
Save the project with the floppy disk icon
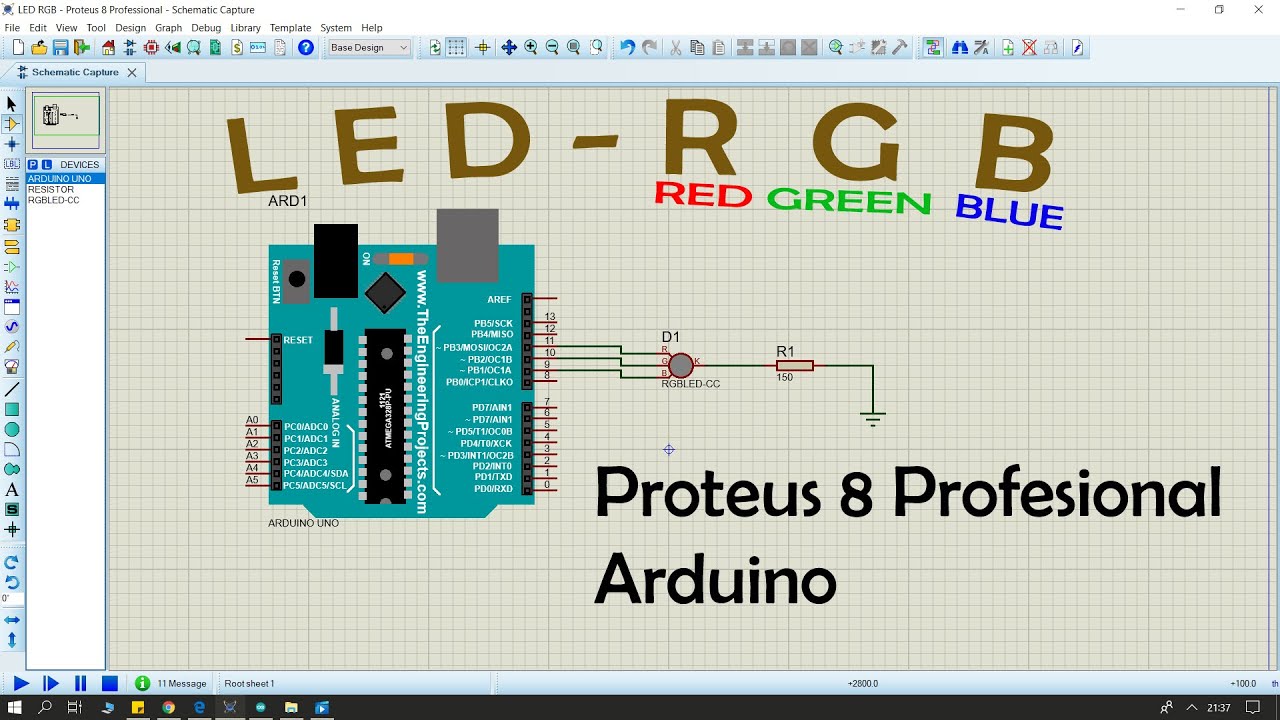click(60, 47)
